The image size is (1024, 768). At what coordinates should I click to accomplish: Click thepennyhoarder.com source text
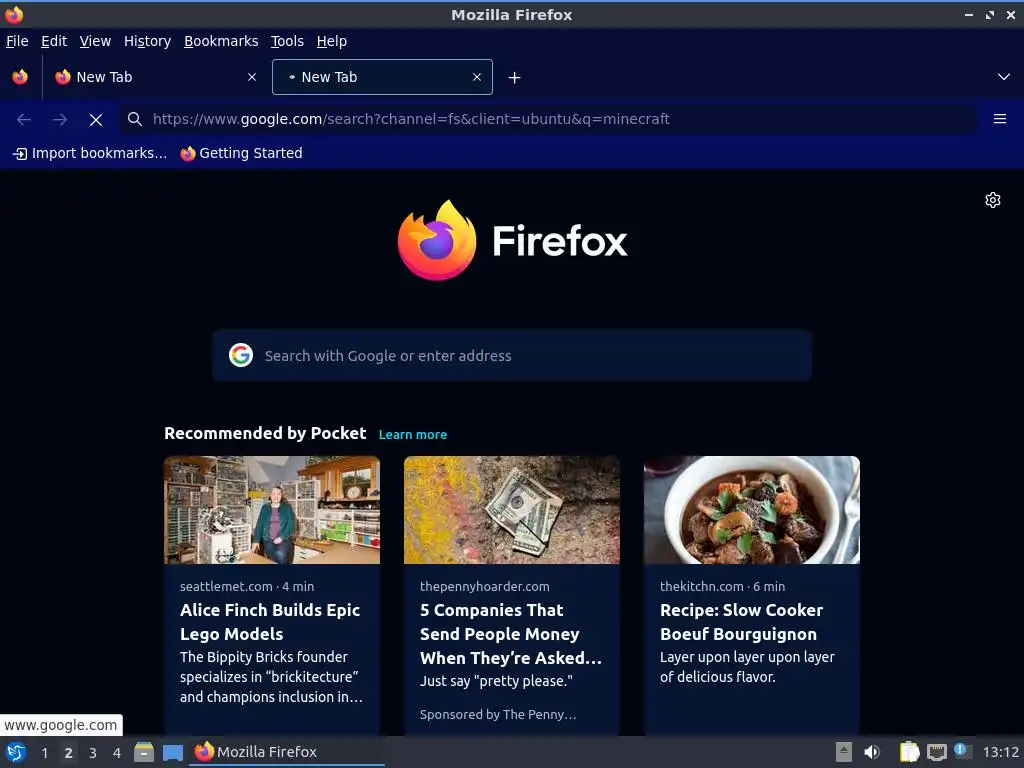point(485,586)
